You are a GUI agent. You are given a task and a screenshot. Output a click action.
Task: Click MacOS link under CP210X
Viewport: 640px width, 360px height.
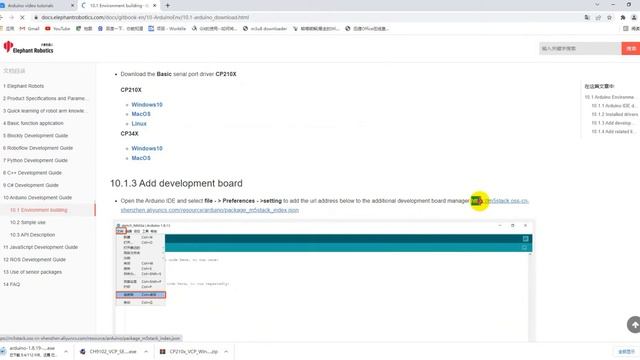pos(141,114)
